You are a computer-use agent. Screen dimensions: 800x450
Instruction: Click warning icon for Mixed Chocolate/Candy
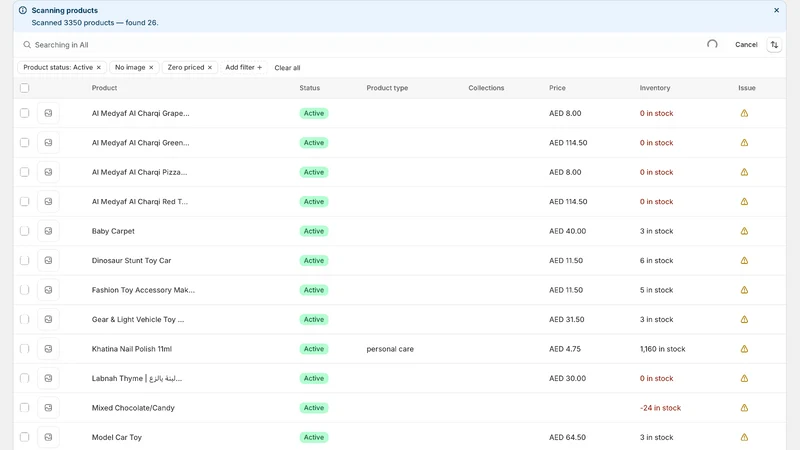click(744, 408)
